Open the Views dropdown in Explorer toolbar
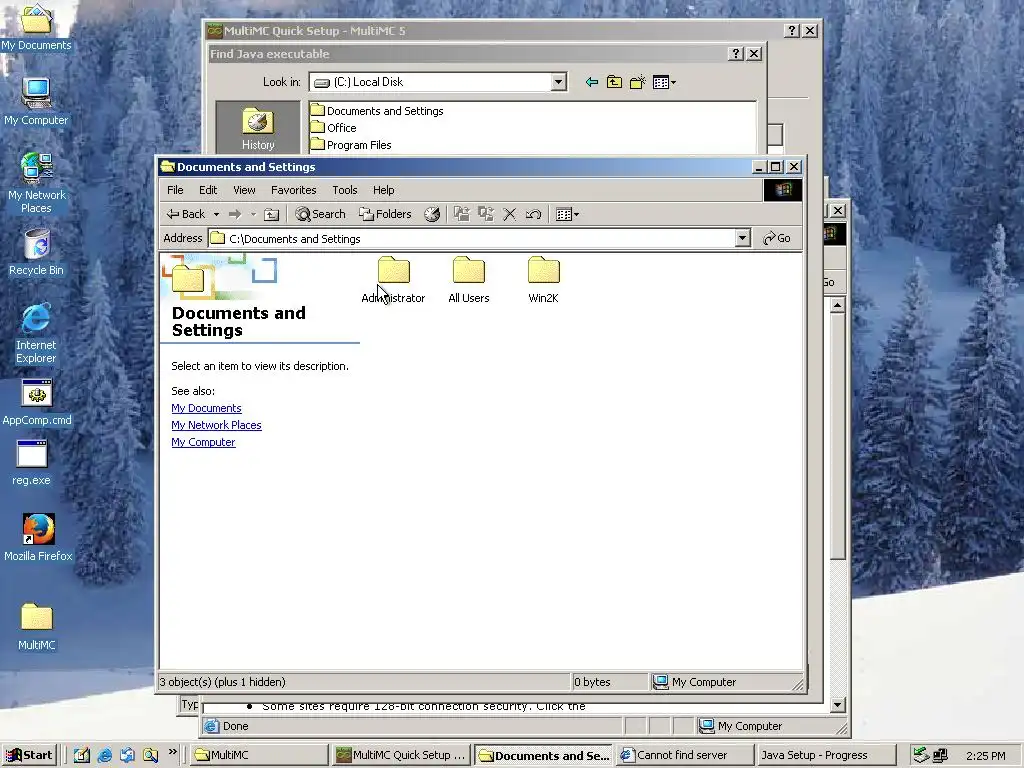The height and width of the screenshot is (768, 1024). [x=567, y=214]
